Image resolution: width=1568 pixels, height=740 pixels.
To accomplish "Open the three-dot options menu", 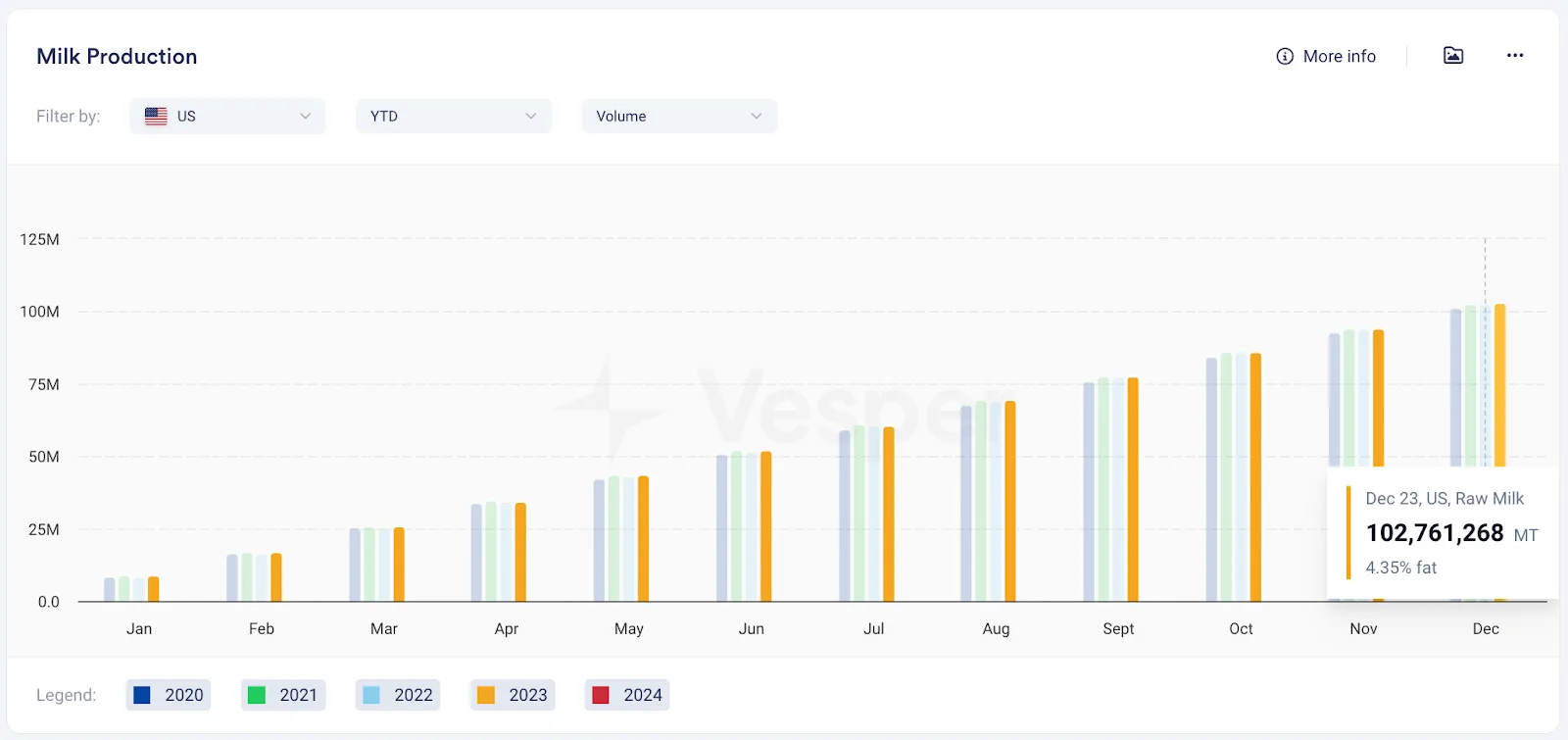I will click(x=1515, y=56).
